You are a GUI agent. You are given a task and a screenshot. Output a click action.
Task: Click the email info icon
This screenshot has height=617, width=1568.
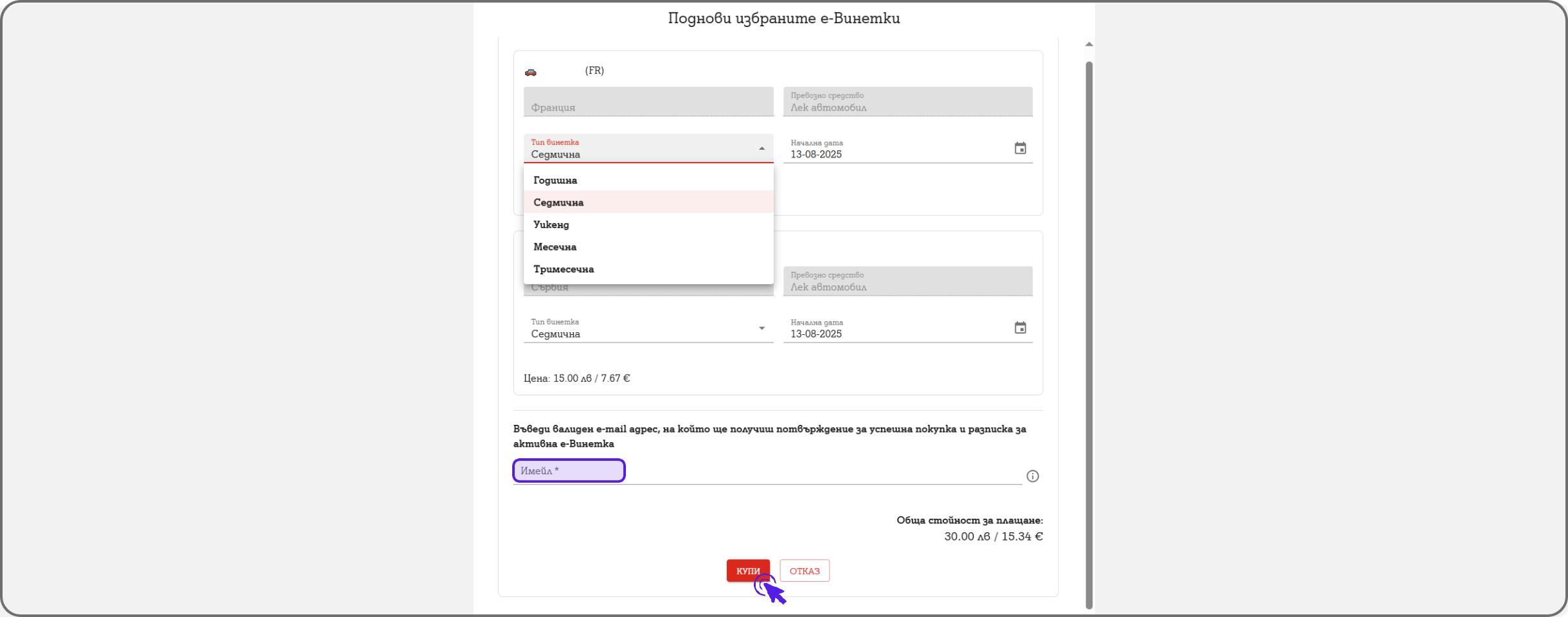[x=1032, y=476]
